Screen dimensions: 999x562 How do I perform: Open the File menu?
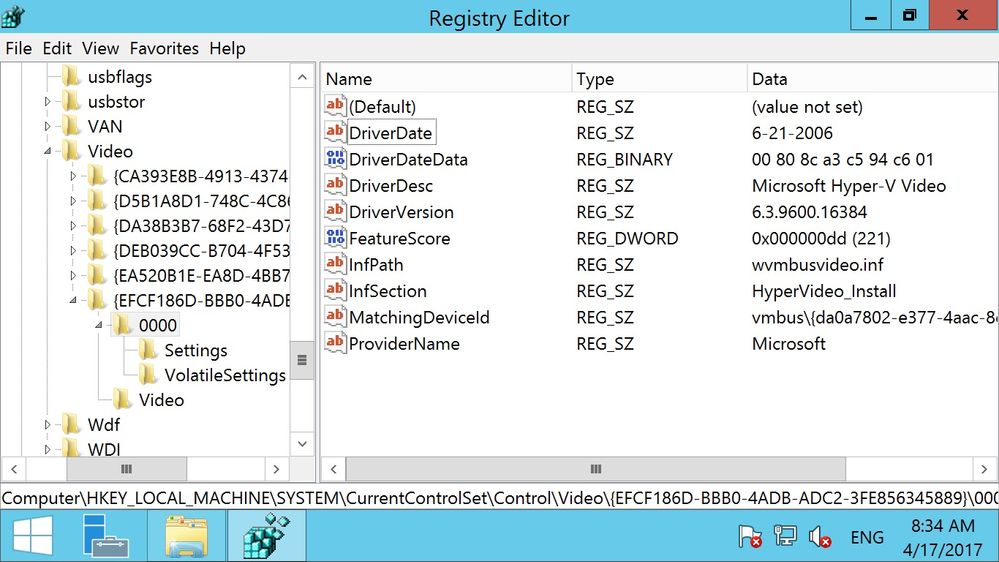click(18, 48)
